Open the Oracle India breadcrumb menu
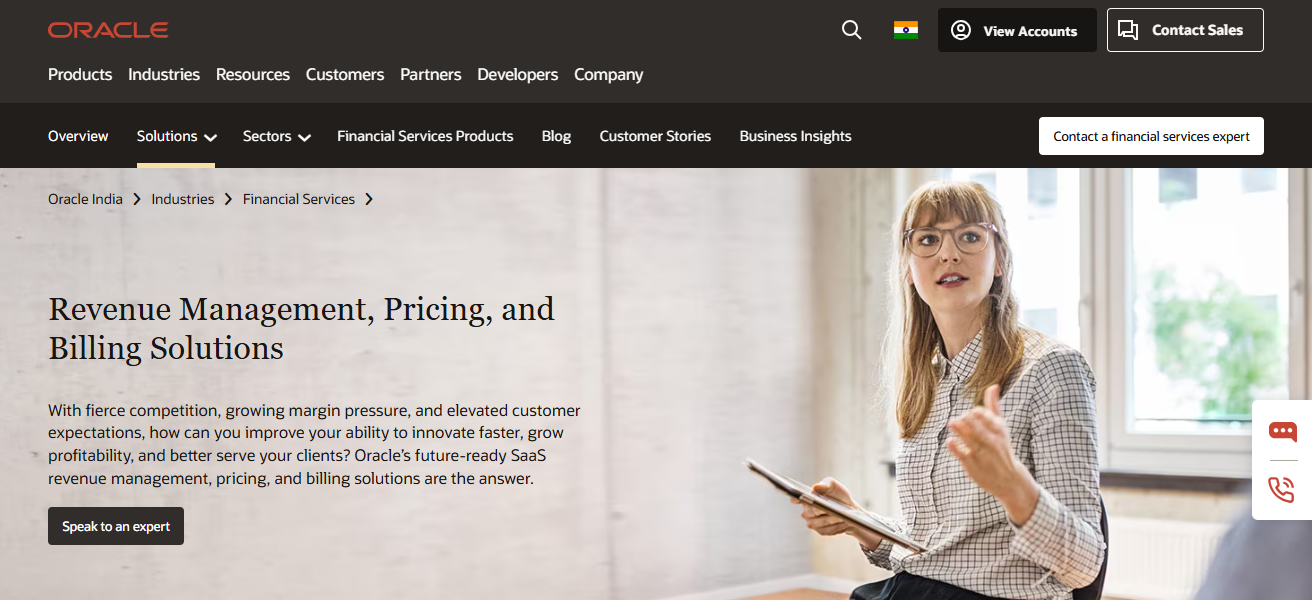 85,199
